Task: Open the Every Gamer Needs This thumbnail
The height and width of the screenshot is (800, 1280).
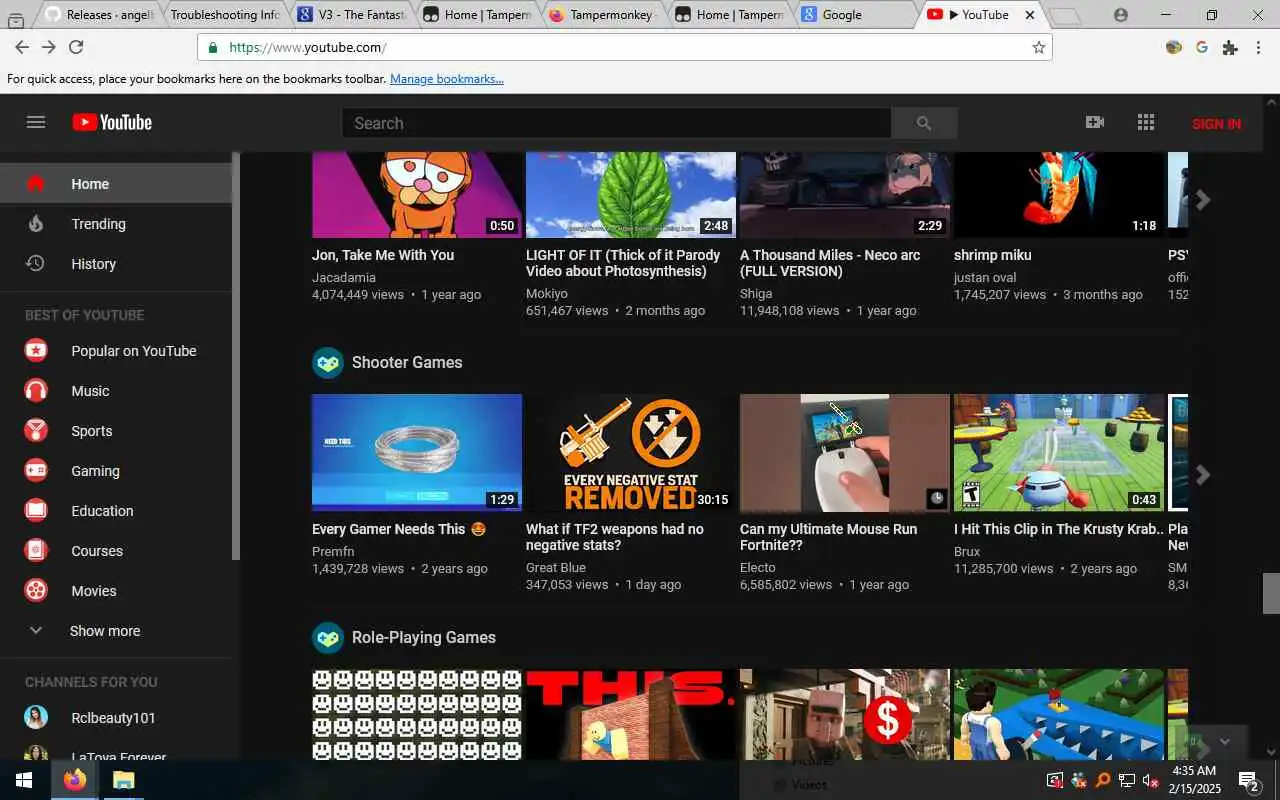Action: pos(417,452)
